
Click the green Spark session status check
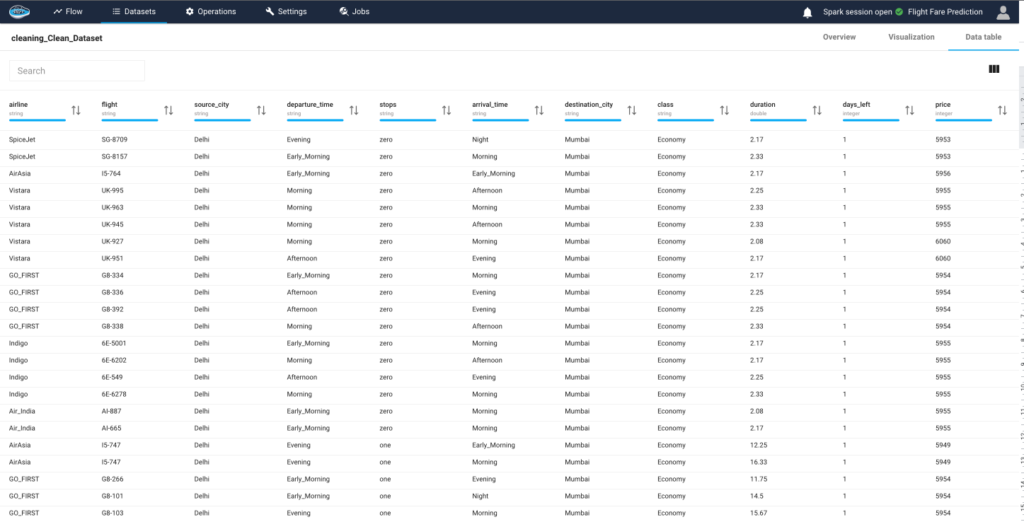(899, 12)
